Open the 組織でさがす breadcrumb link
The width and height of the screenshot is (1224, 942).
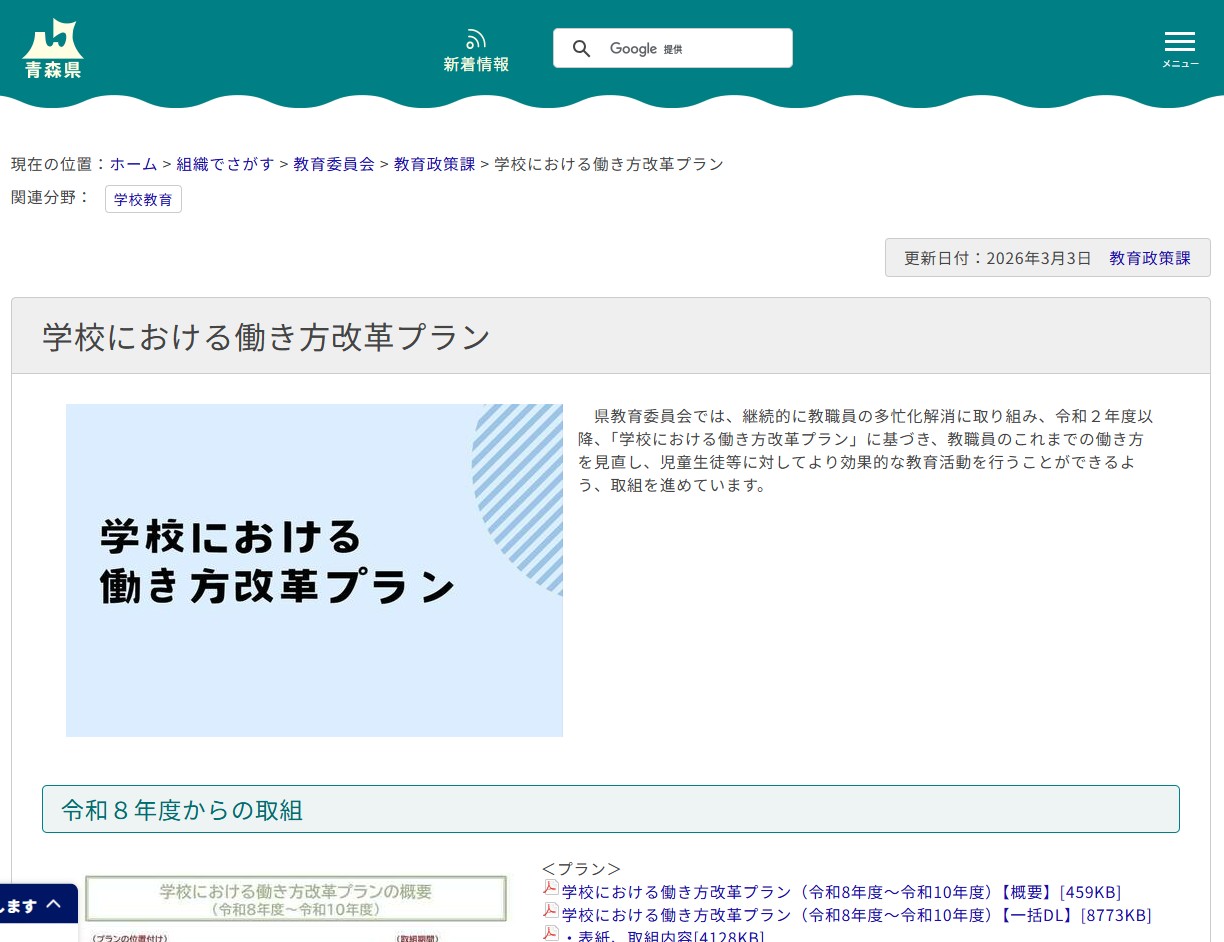[x=225, y=164]
